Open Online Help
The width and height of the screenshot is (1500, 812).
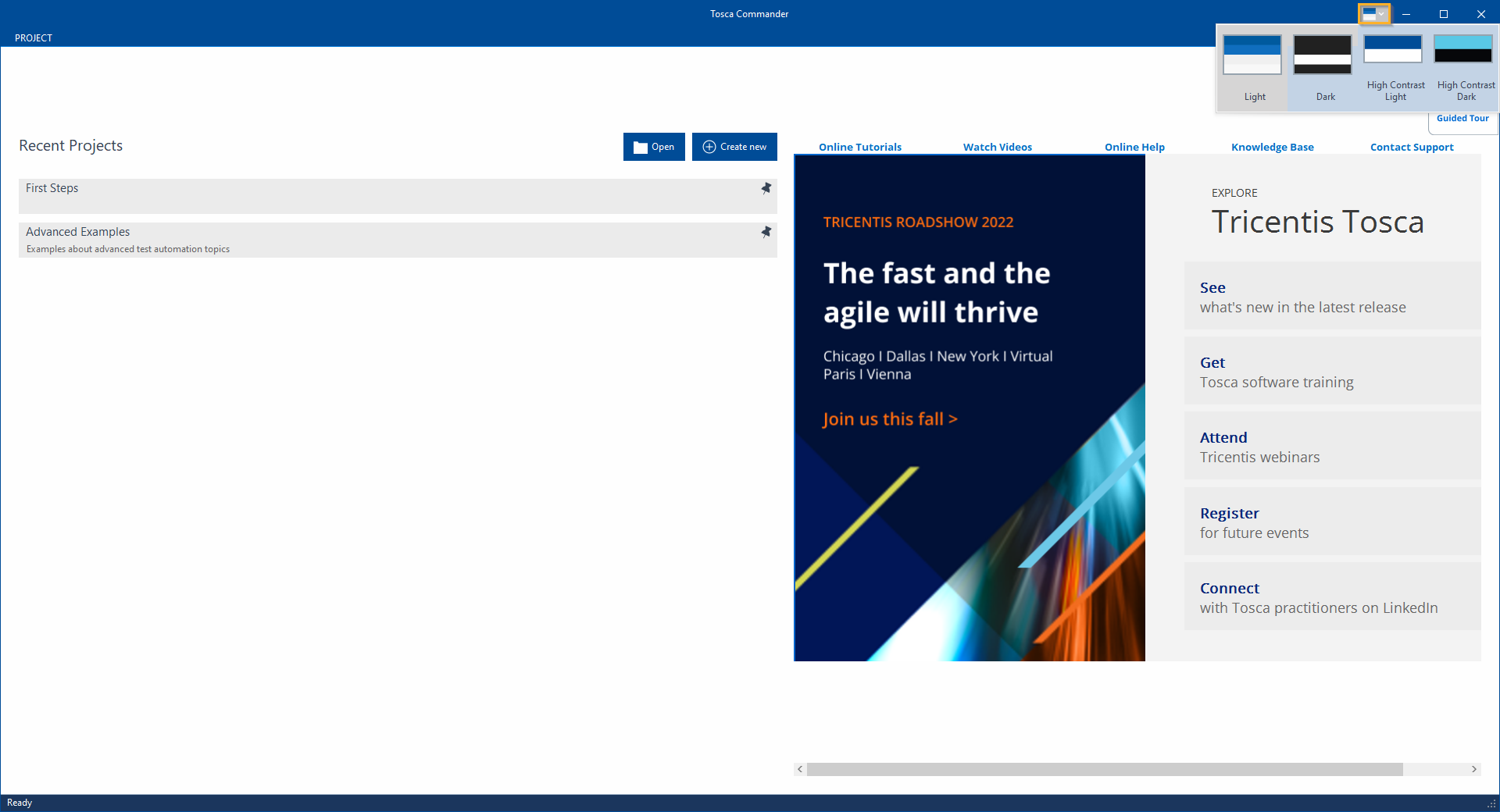tap(1134, 147)
